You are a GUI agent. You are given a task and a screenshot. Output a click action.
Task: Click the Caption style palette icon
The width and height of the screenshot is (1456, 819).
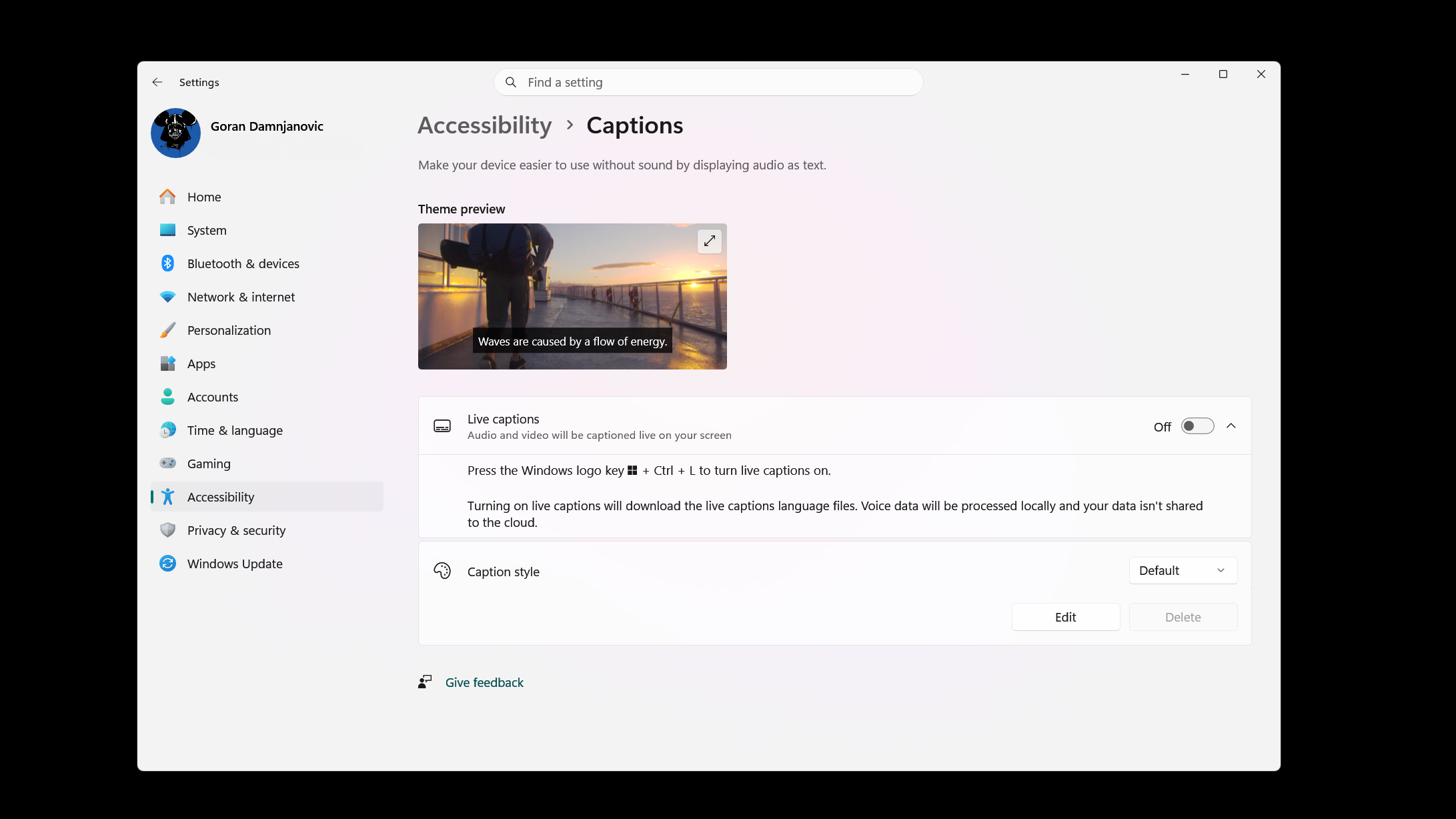pyautogui.click(x=442, y=571)
